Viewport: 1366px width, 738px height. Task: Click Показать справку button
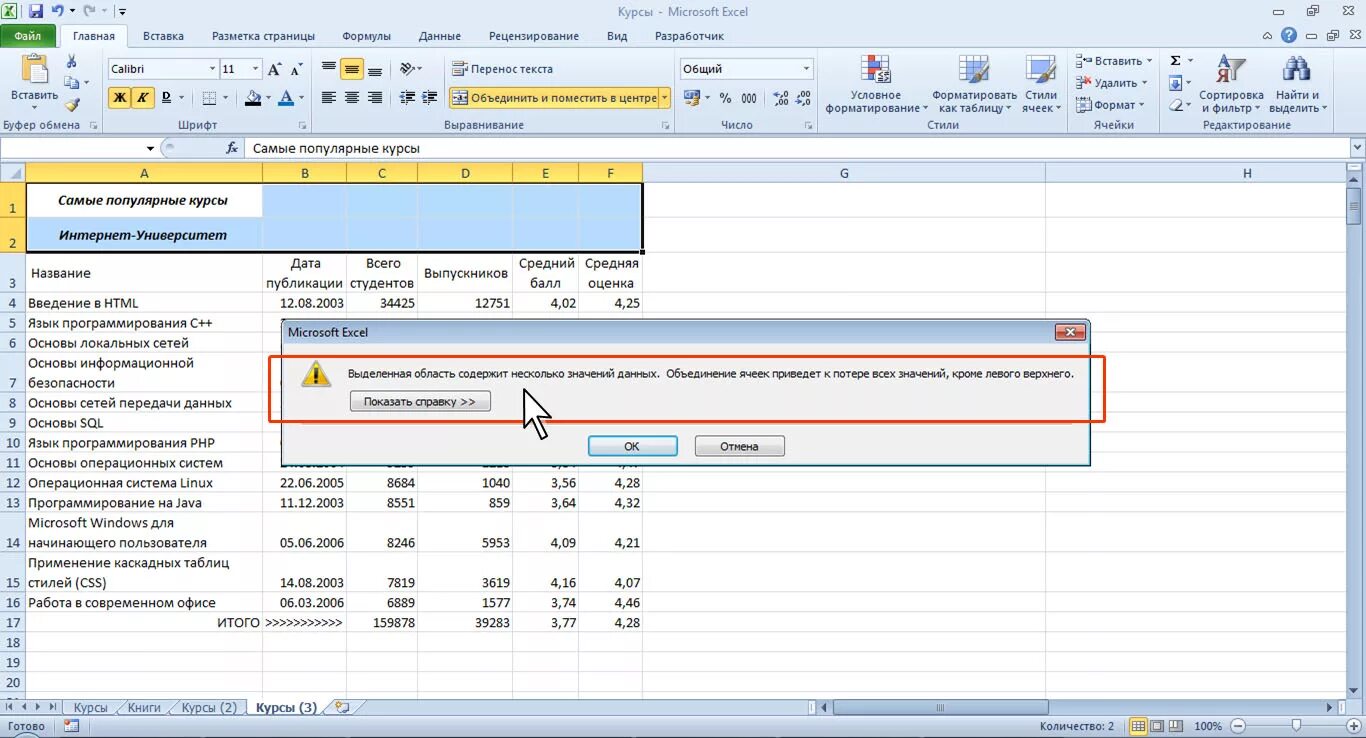point(420,401)
